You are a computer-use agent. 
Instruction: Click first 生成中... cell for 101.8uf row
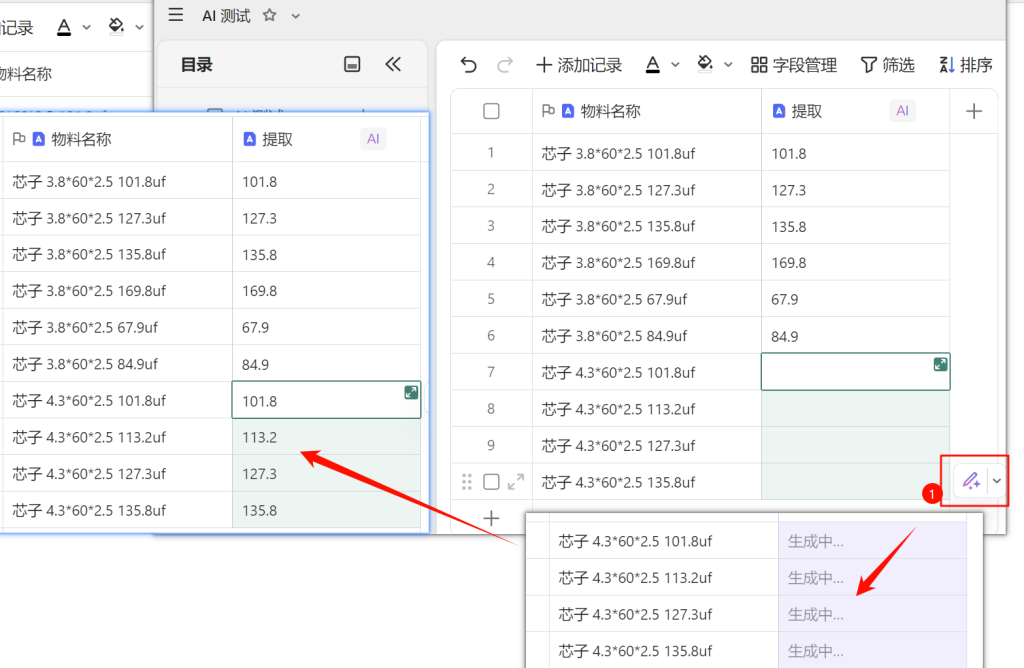(x=872, y=541)
